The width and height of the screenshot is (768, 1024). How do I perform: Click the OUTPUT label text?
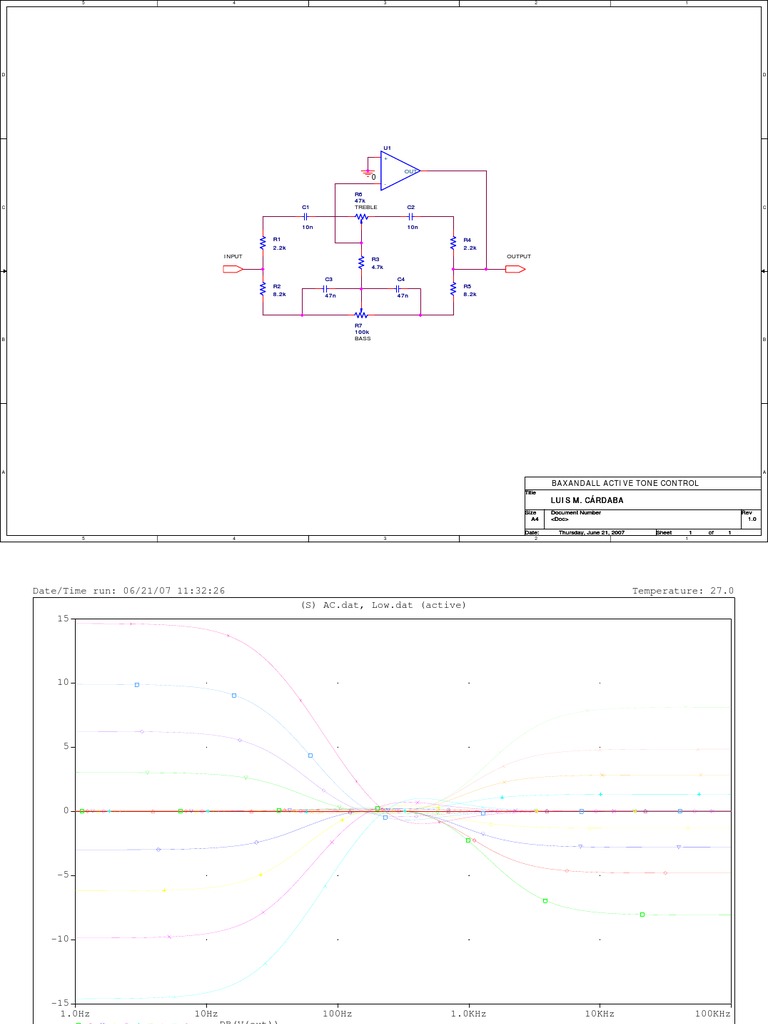point(519,257)
